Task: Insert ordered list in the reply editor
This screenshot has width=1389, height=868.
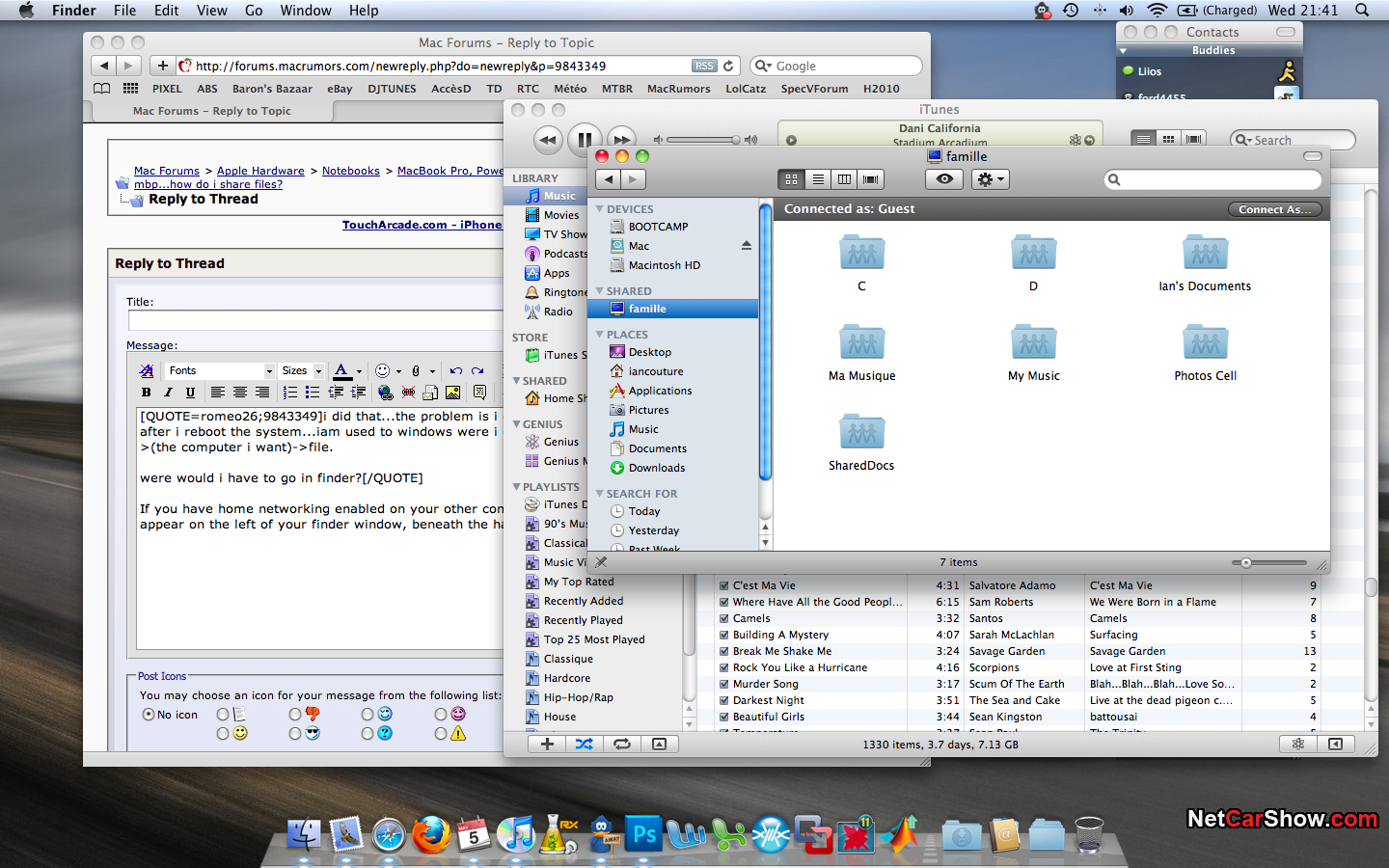Action: 290,393
